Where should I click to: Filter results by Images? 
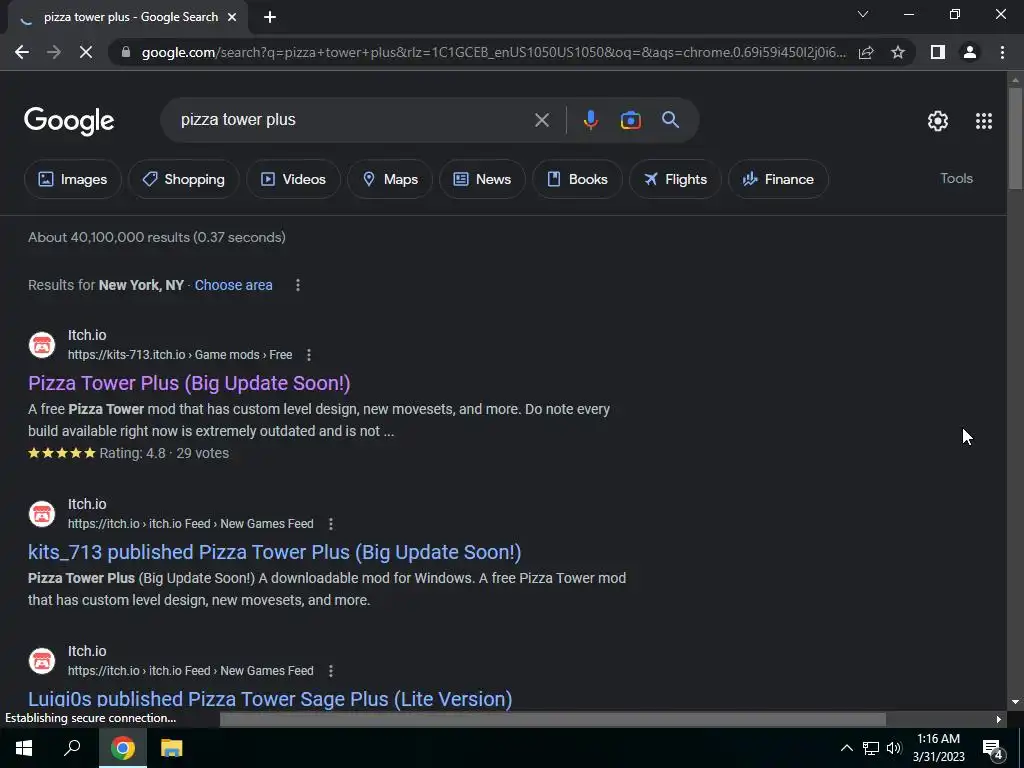pyautogui.click(x=72, y=179)
